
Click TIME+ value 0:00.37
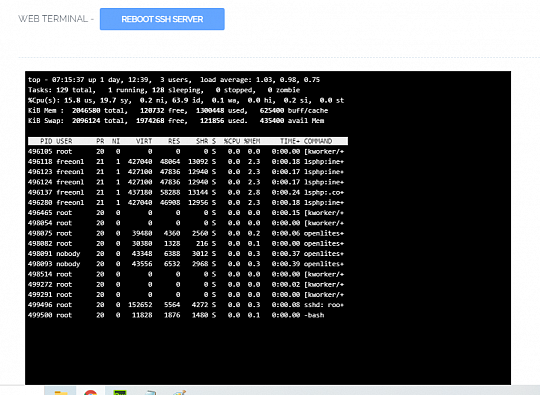point(286,253)
